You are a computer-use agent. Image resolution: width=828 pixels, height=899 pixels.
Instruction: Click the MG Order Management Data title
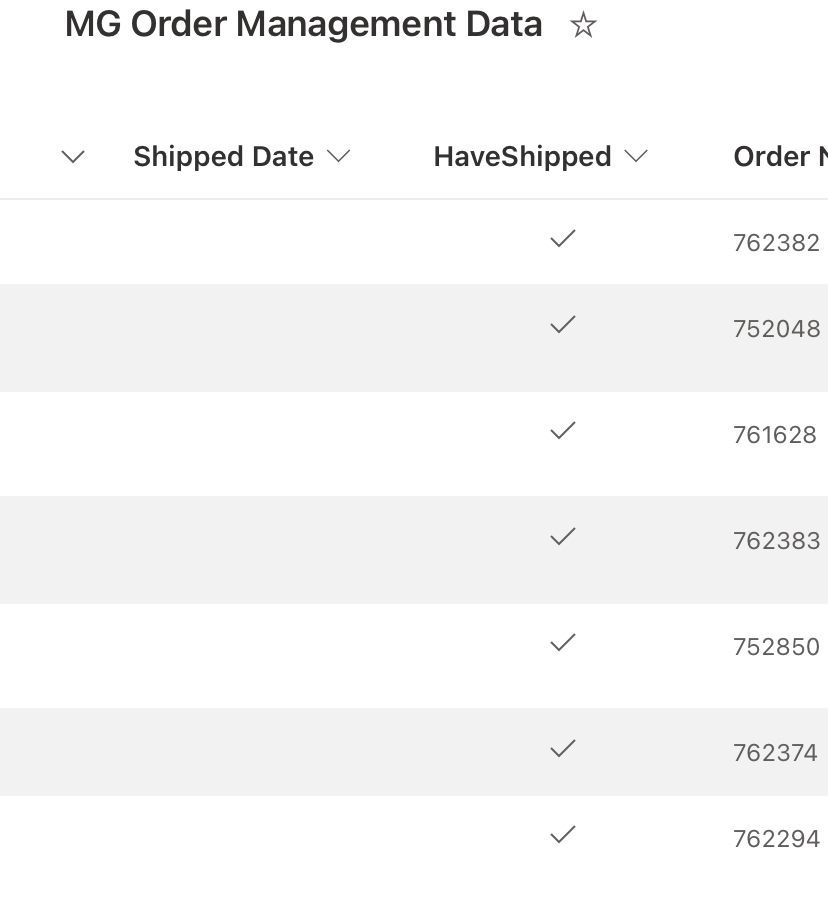click(303, 24)
